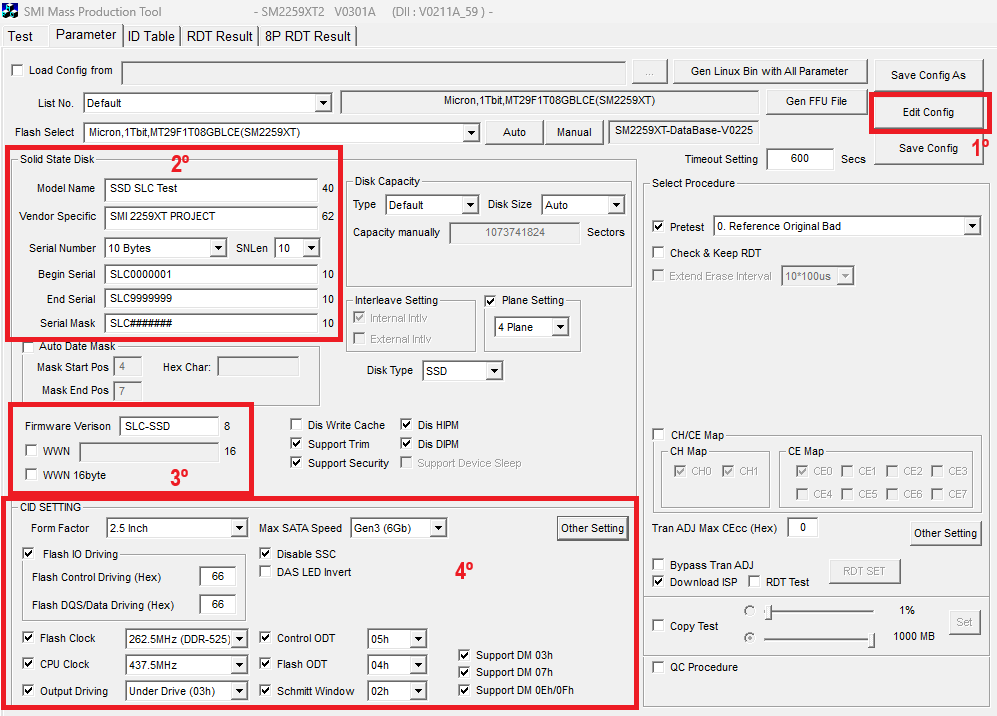The height and width of the screenshot is (716, 997).
Task: Toggle the Pretest checkbox
Action: point(659,226)
